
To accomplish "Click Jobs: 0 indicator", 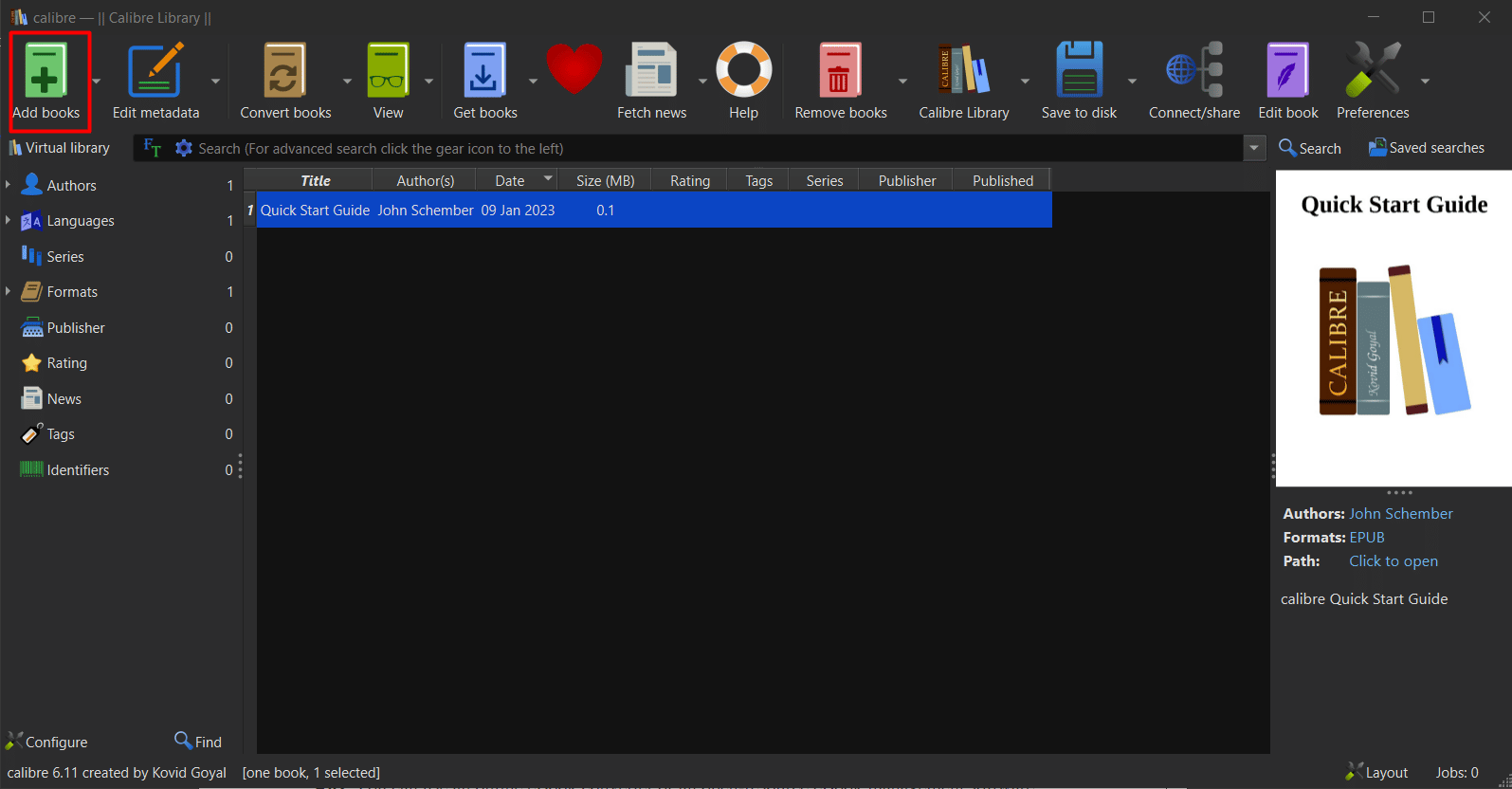I will 1457,772.
